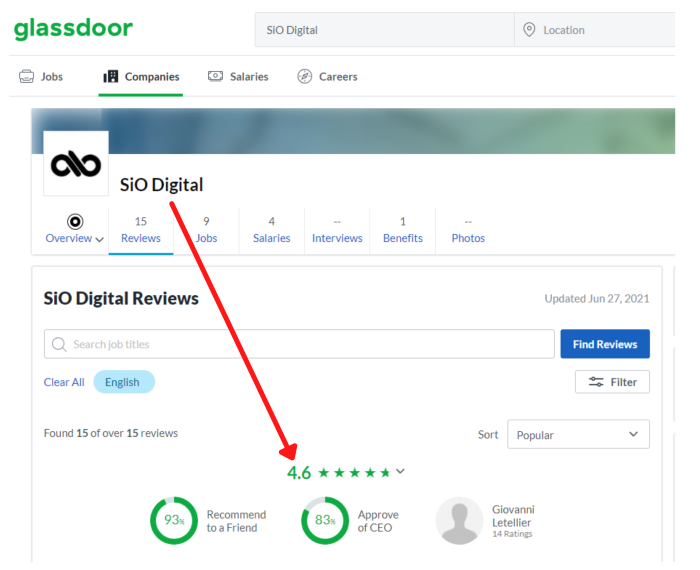Click the Giovanni Letellier CEO name
Viewport: 700px width, 570px height.
(x=513, y=516)
